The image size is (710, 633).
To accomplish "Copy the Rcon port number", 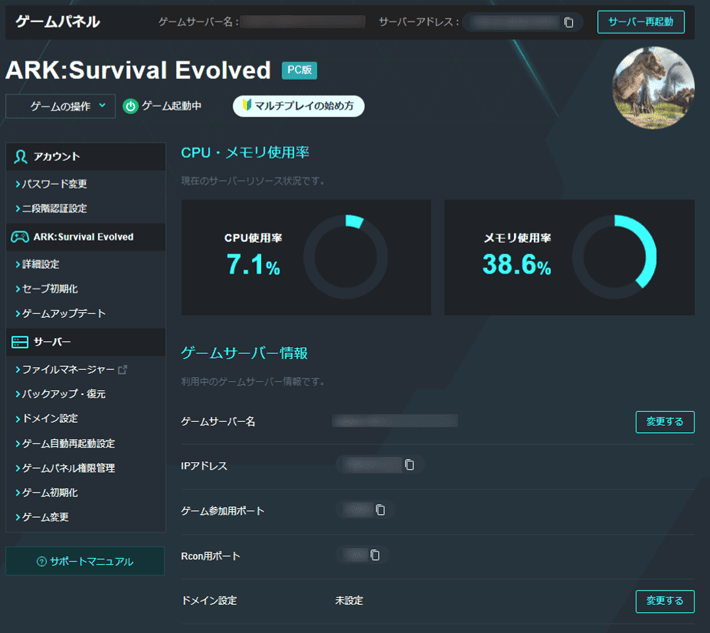I will coord(375,555).
